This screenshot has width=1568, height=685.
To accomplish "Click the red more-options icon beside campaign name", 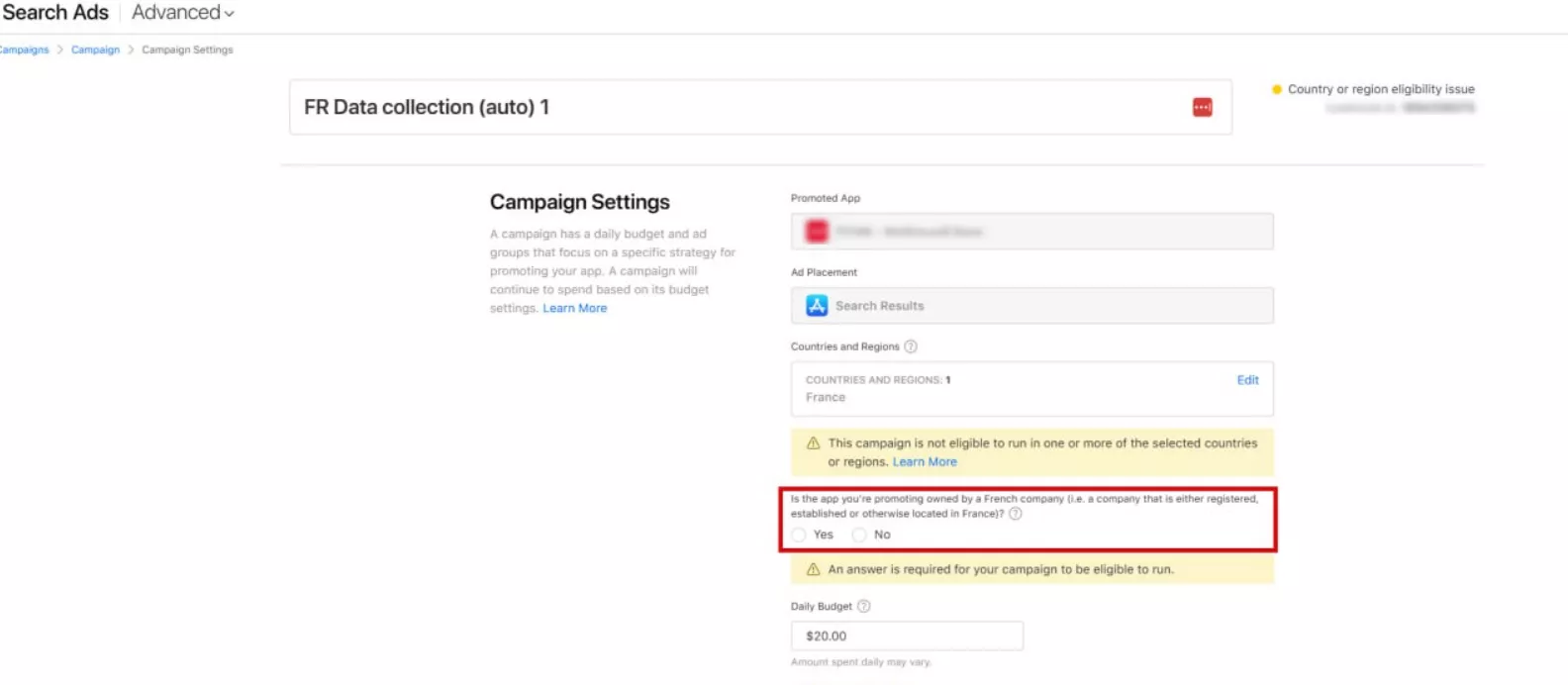I will click(1202, 107).
